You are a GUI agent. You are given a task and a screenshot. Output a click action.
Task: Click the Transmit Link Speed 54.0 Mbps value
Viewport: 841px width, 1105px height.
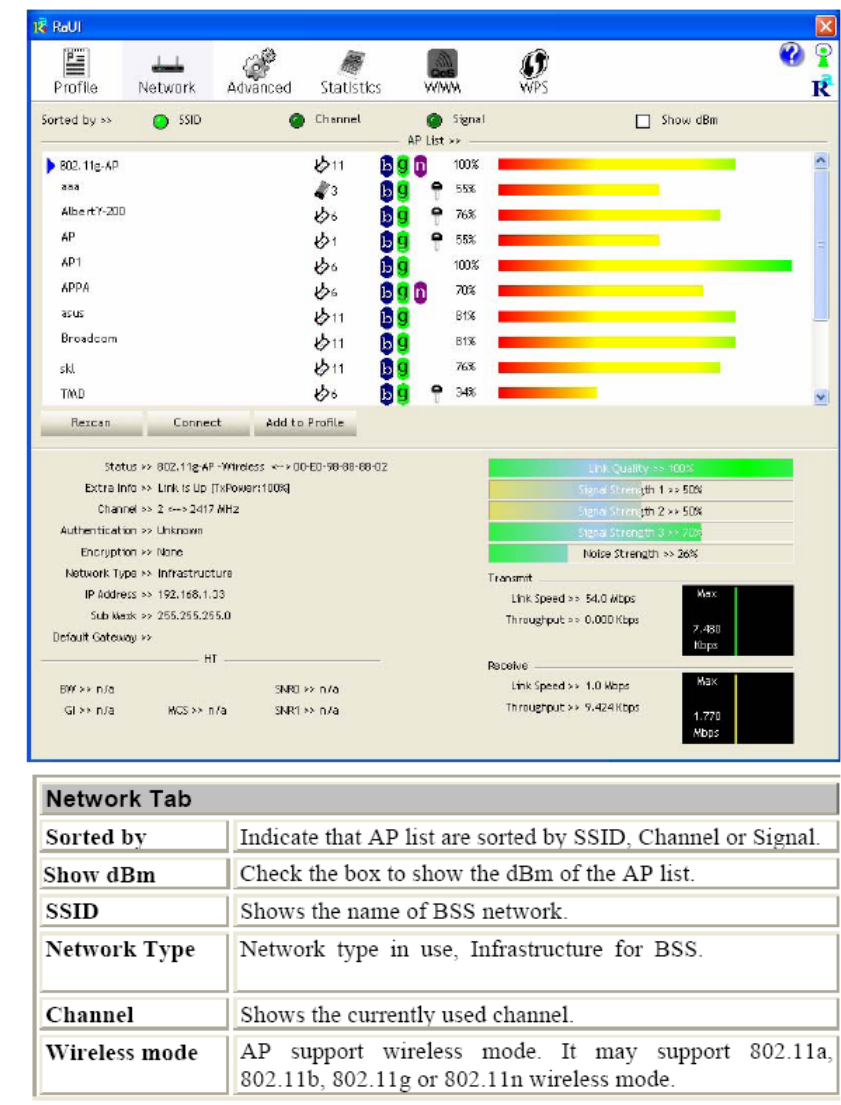point(610,599)
